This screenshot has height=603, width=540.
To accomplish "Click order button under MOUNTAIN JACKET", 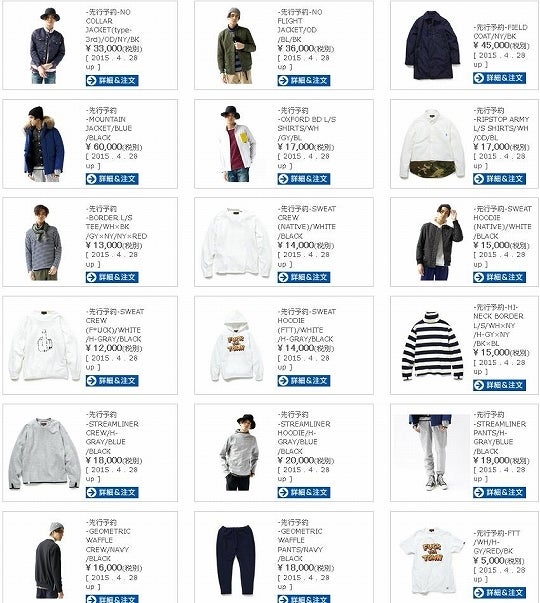I will coord(112,179).
